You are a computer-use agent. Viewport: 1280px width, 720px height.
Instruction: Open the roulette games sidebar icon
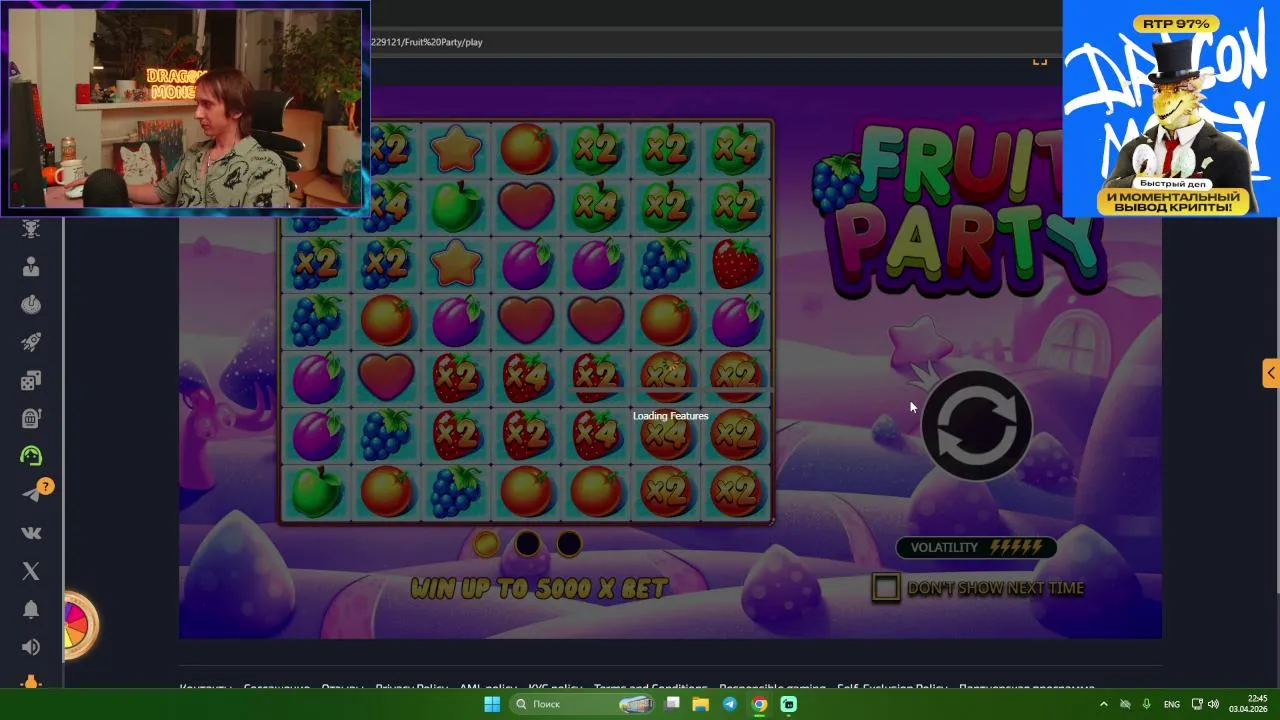(x=31, y=305)
